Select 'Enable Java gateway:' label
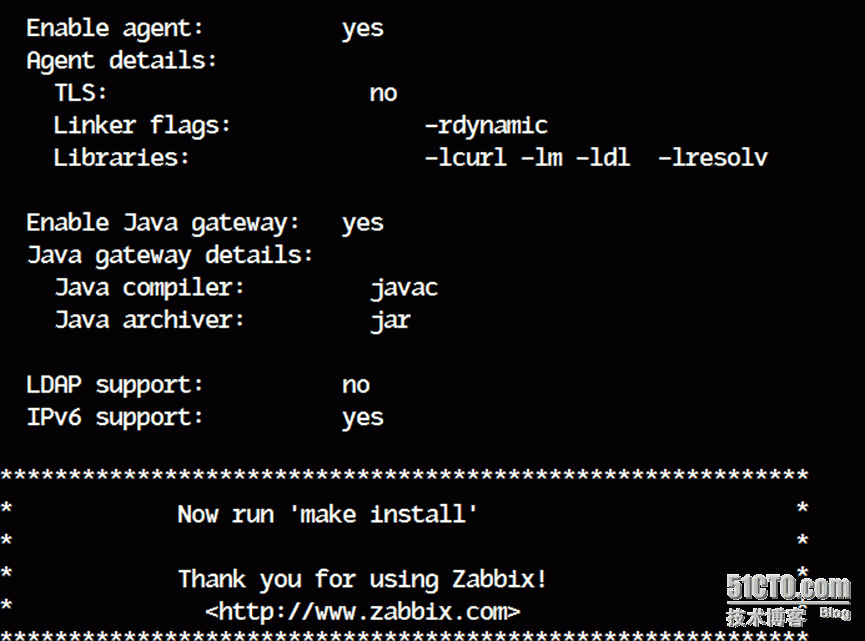865x641 pixels. (163, 223)
